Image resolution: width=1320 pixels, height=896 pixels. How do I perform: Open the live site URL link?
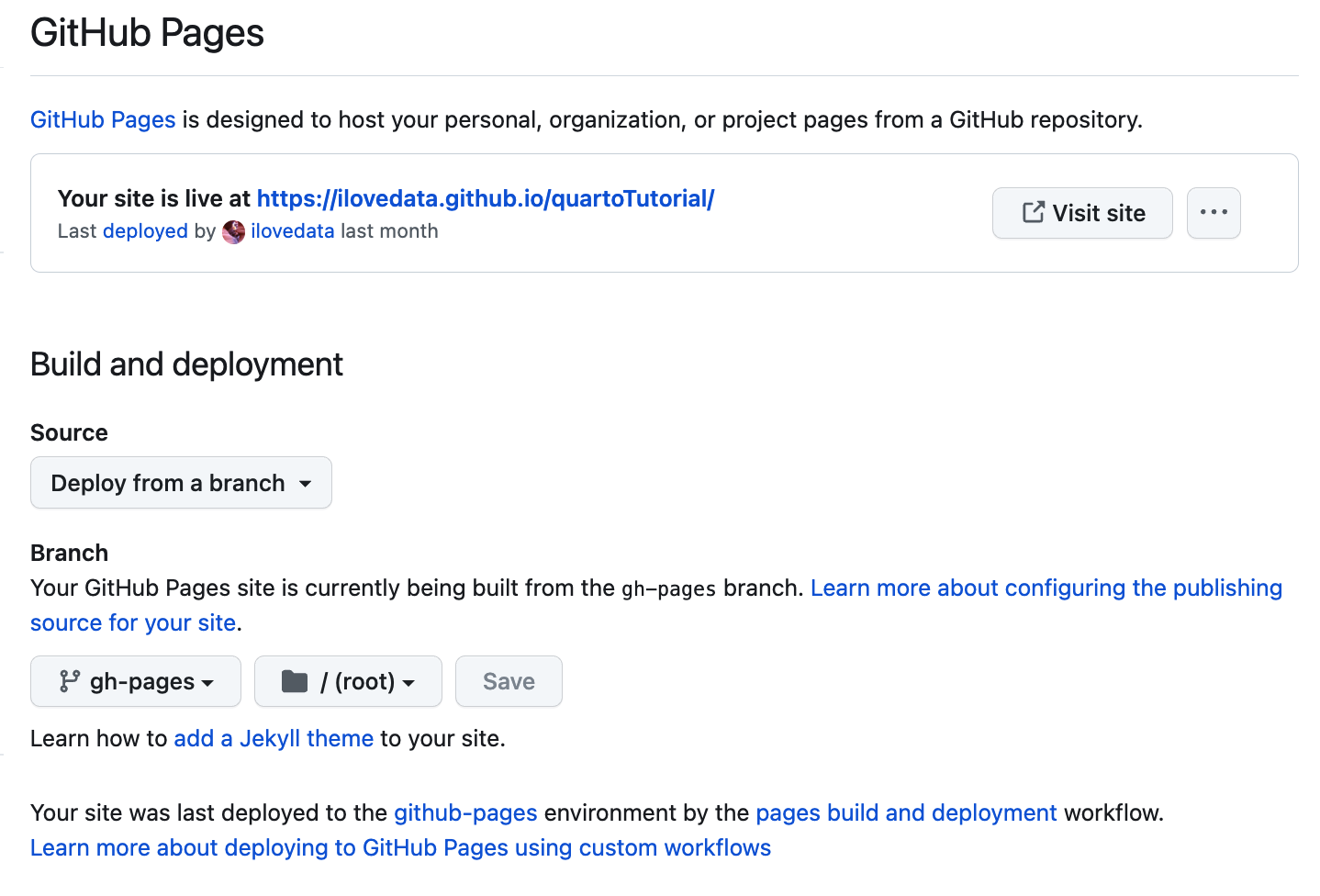[x=486, y=198]
